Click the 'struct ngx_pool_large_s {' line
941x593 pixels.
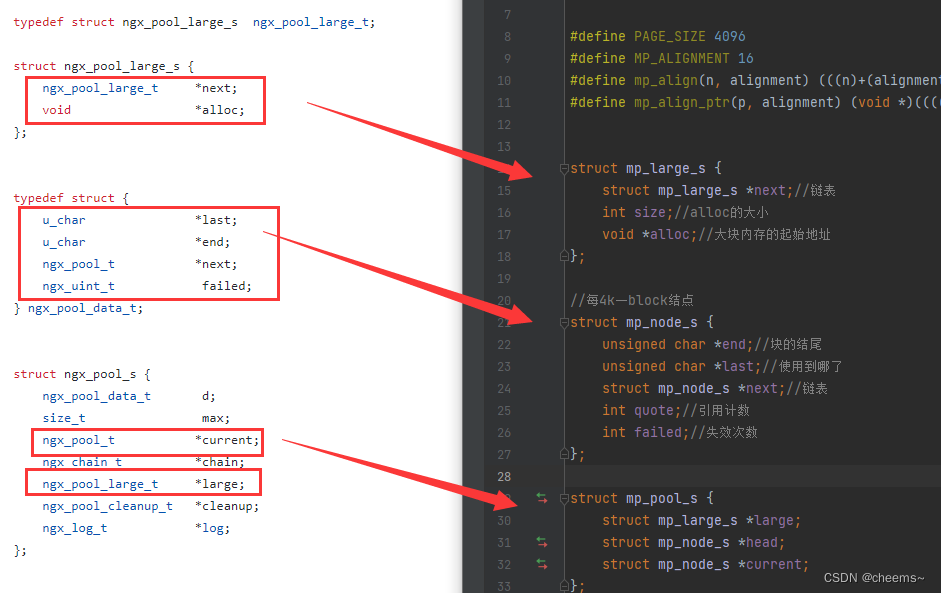click(104, 66)
